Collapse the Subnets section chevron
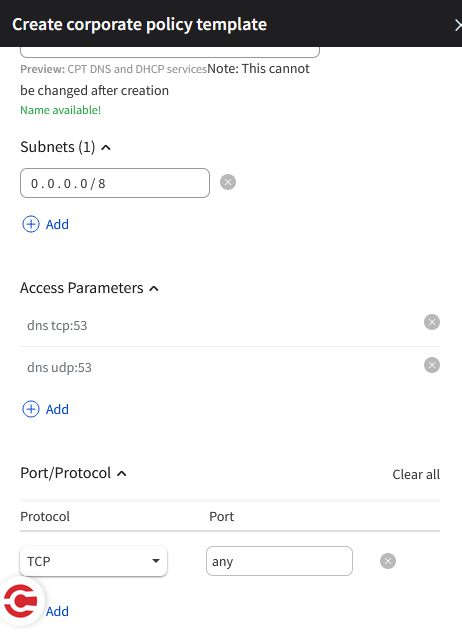The width and height of the screenshot is (462, 644). (106, 147)
